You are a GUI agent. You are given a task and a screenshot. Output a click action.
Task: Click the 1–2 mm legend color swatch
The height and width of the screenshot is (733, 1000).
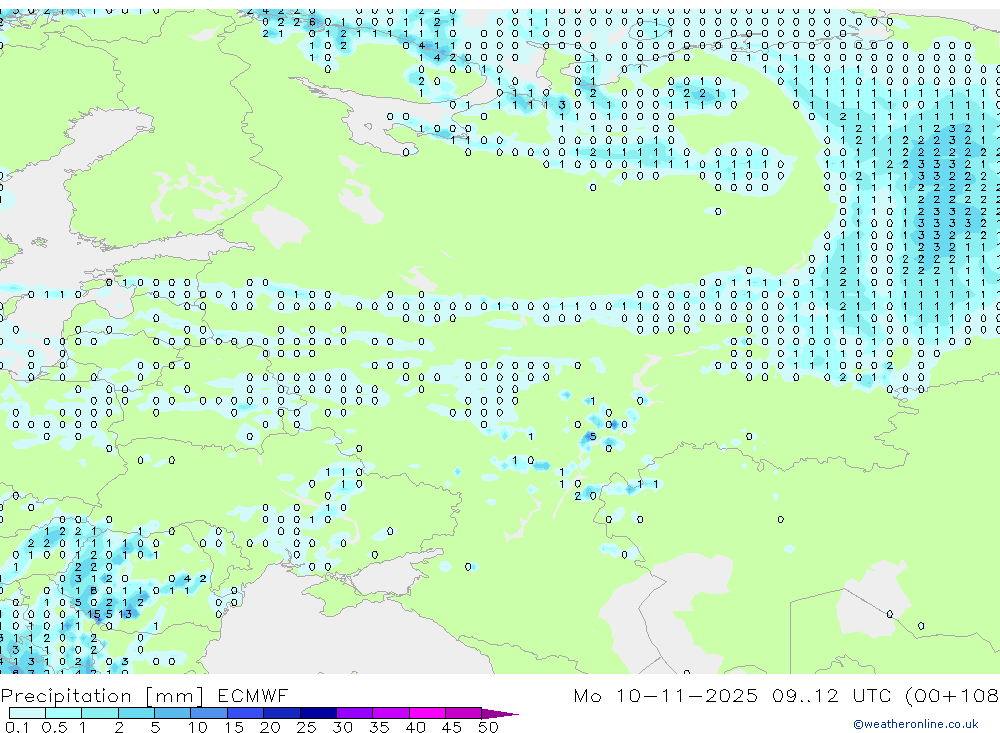click(100, 713)
